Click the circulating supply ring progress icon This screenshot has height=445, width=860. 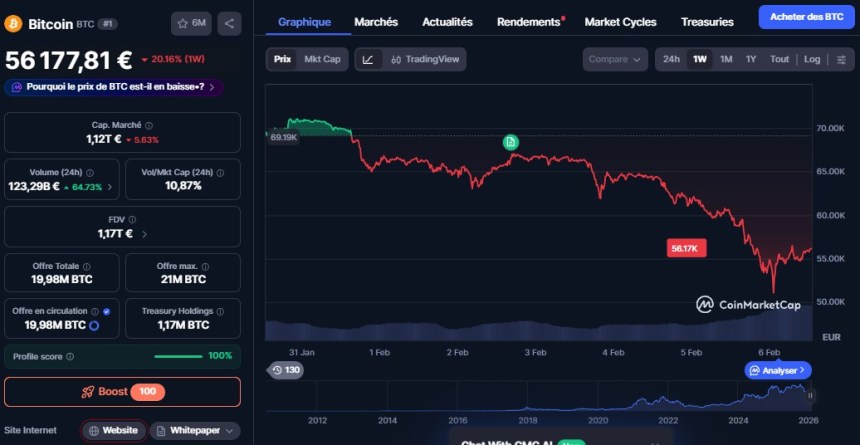point(94,325)
